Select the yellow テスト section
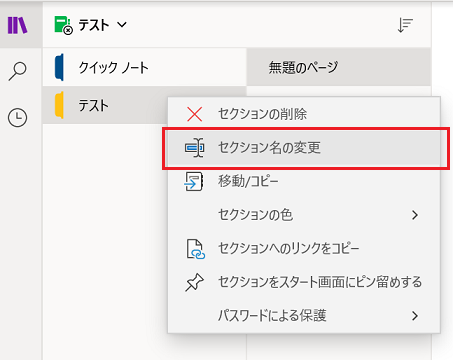The image size is (453, 360). point(105,105)
